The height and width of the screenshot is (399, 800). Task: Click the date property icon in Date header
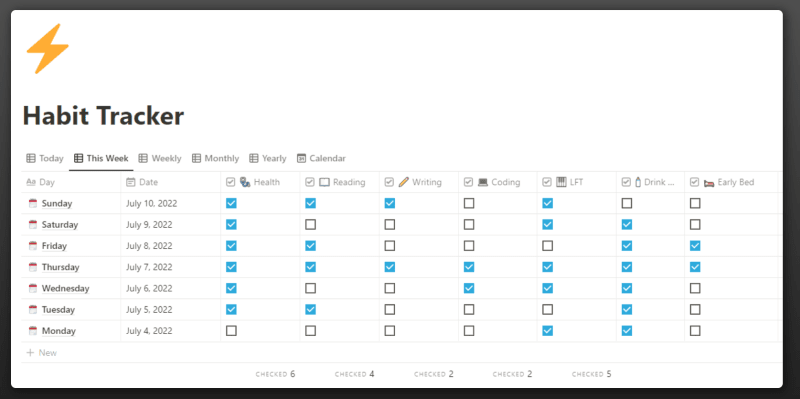point(131,182)
